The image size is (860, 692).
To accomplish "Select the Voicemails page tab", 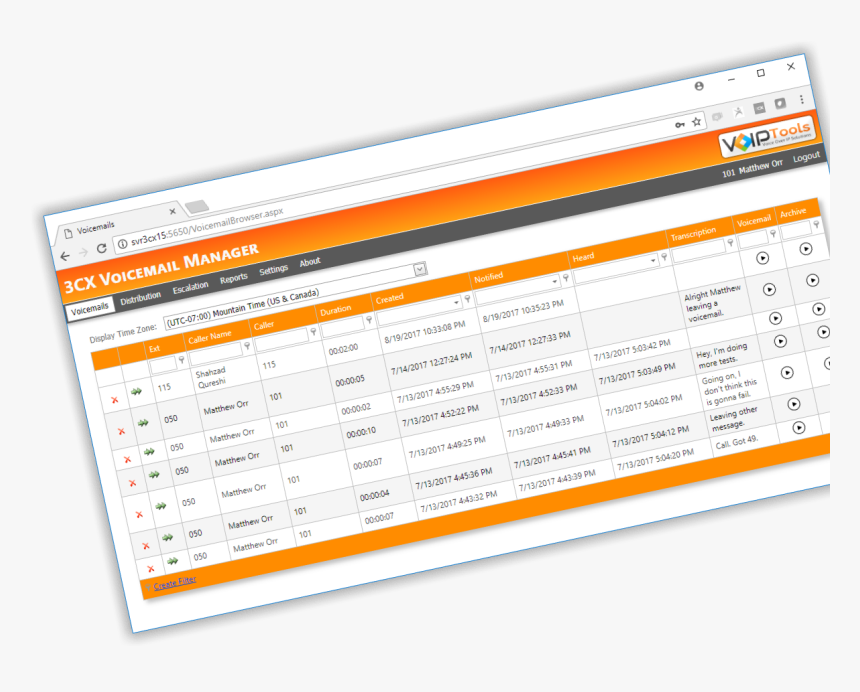I will pyautogui.click(x=89, y=309).
